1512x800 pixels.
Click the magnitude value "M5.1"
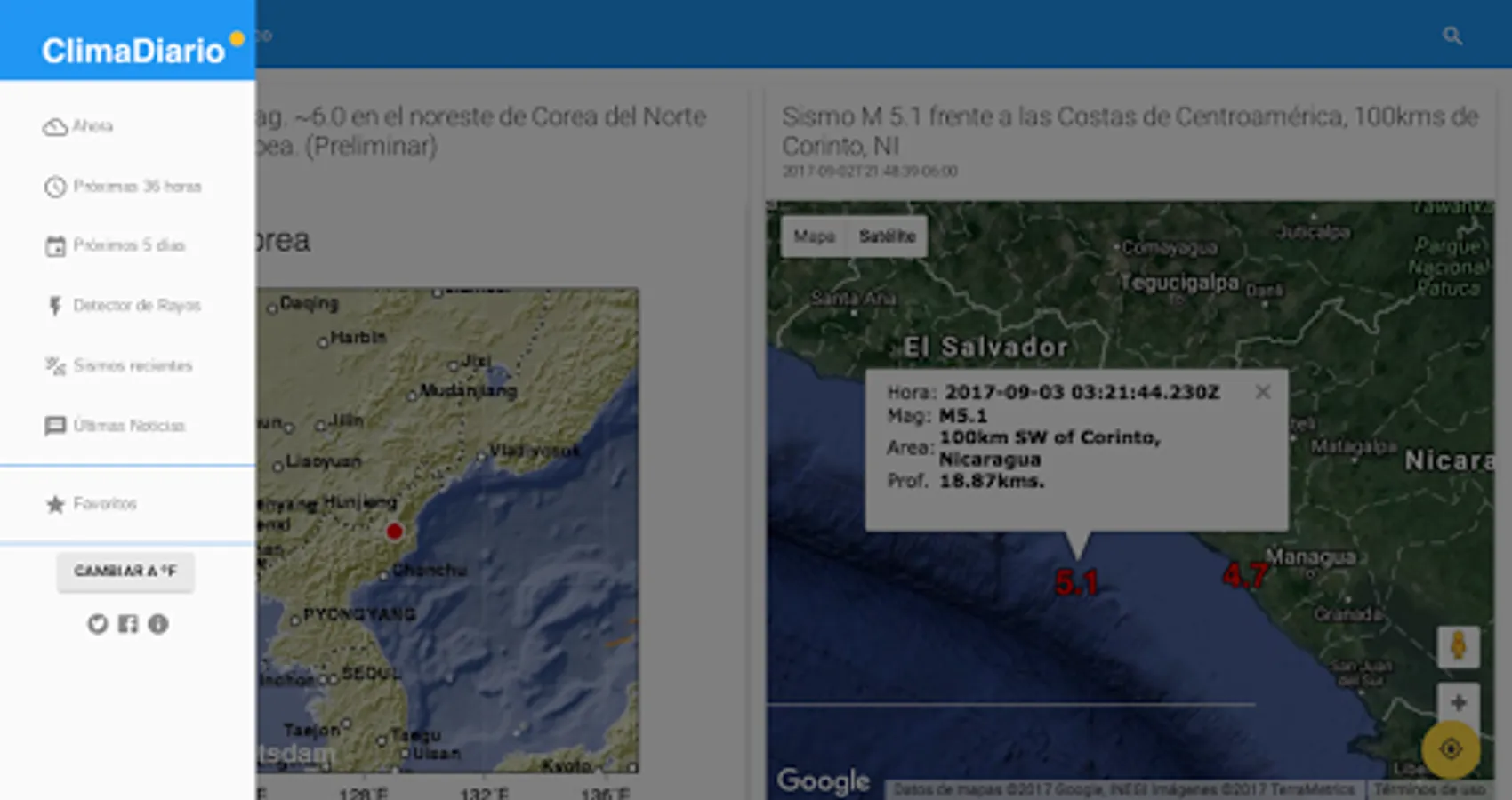point(963,416)
